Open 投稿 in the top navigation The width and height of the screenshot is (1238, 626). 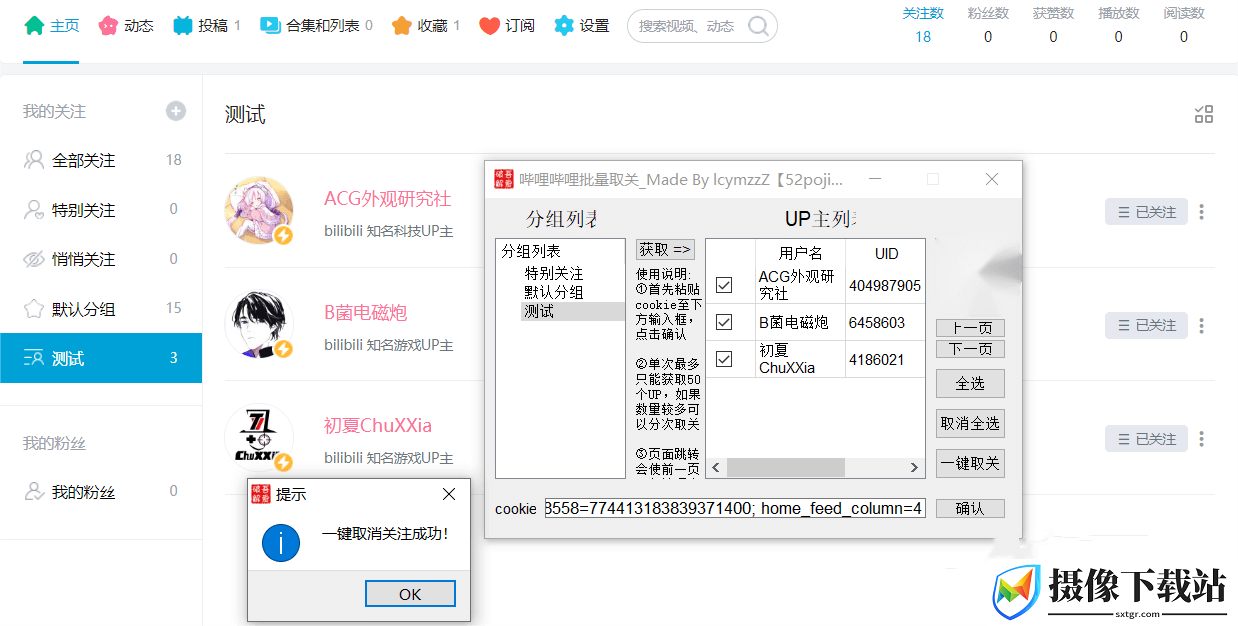207,26
